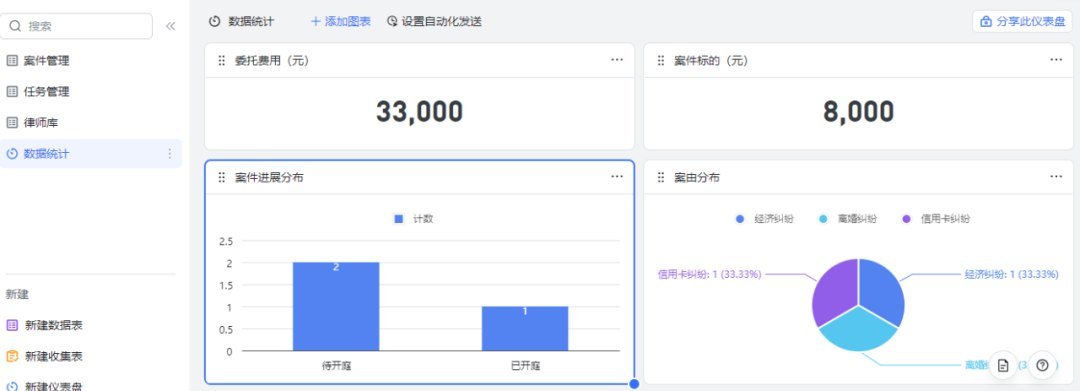Click 待开庭 axis label
The width and height of the screenshot is (1080, 391).
click(336, 365)
